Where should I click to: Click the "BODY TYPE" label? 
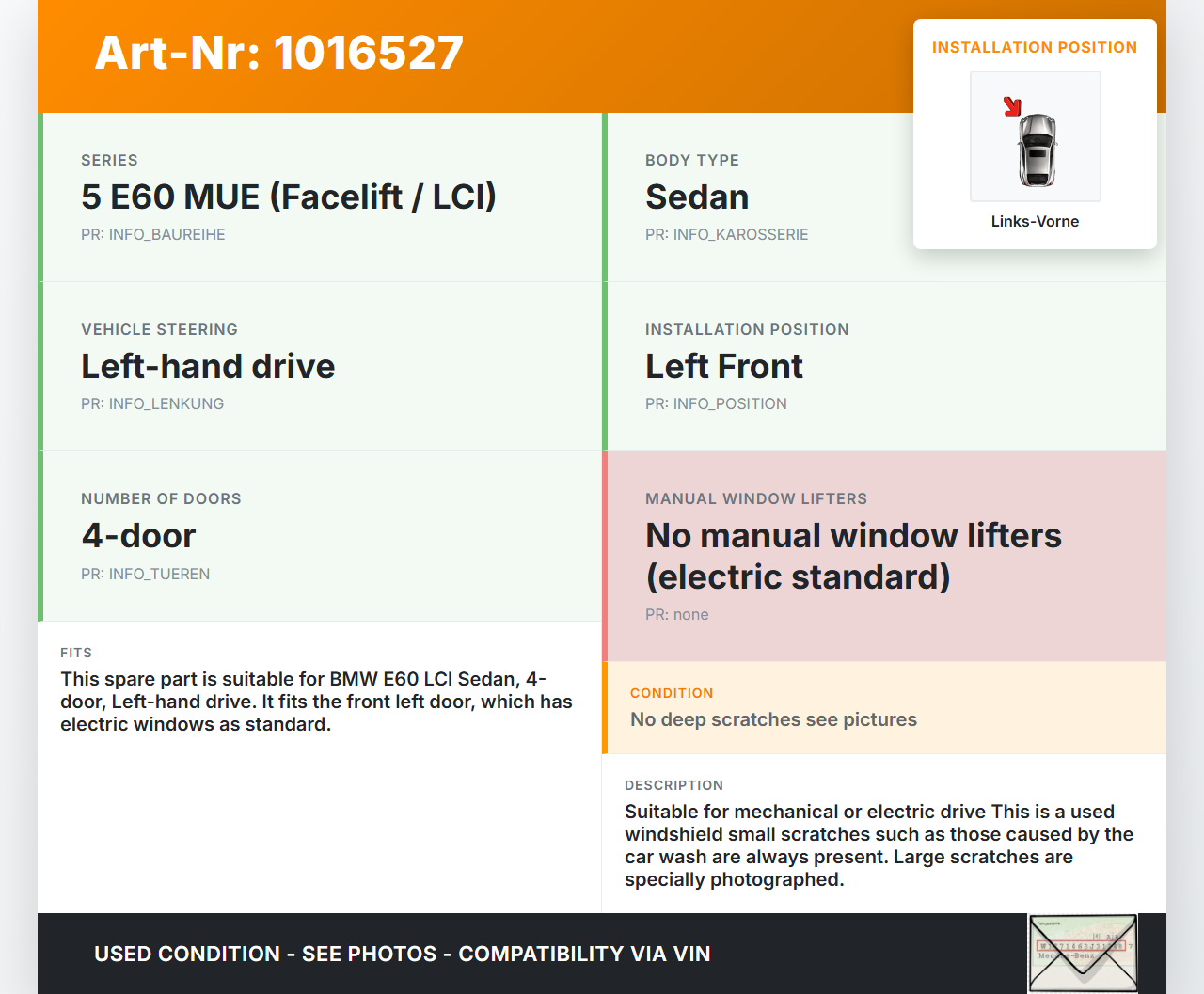click(692, 160)
